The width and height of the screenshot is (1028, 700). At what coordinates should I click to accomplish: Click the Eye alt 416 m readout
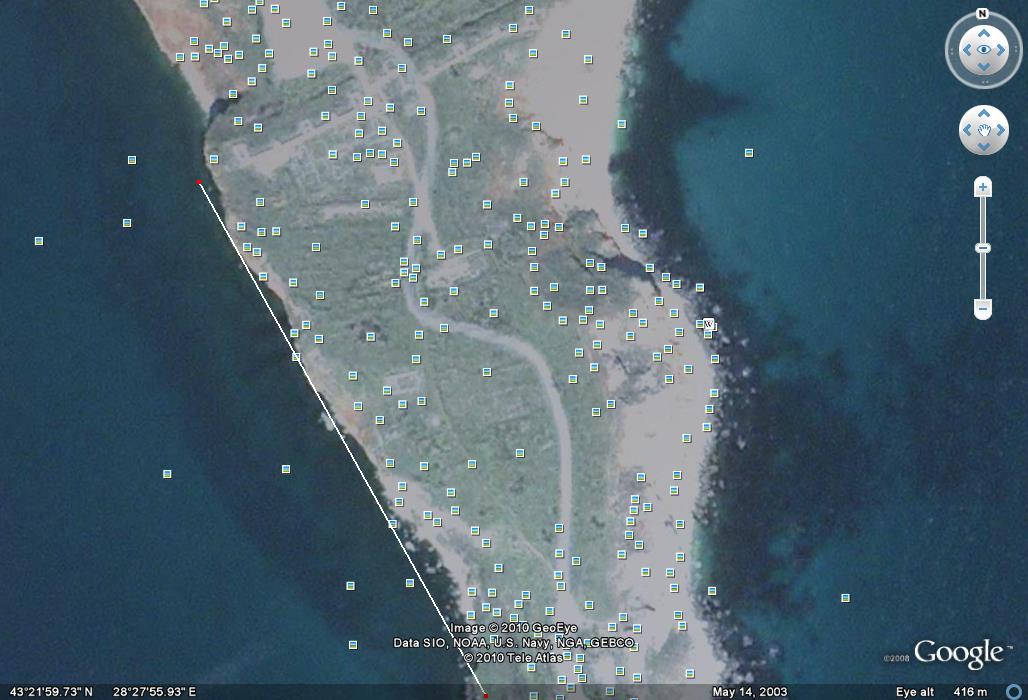(941, 691)
